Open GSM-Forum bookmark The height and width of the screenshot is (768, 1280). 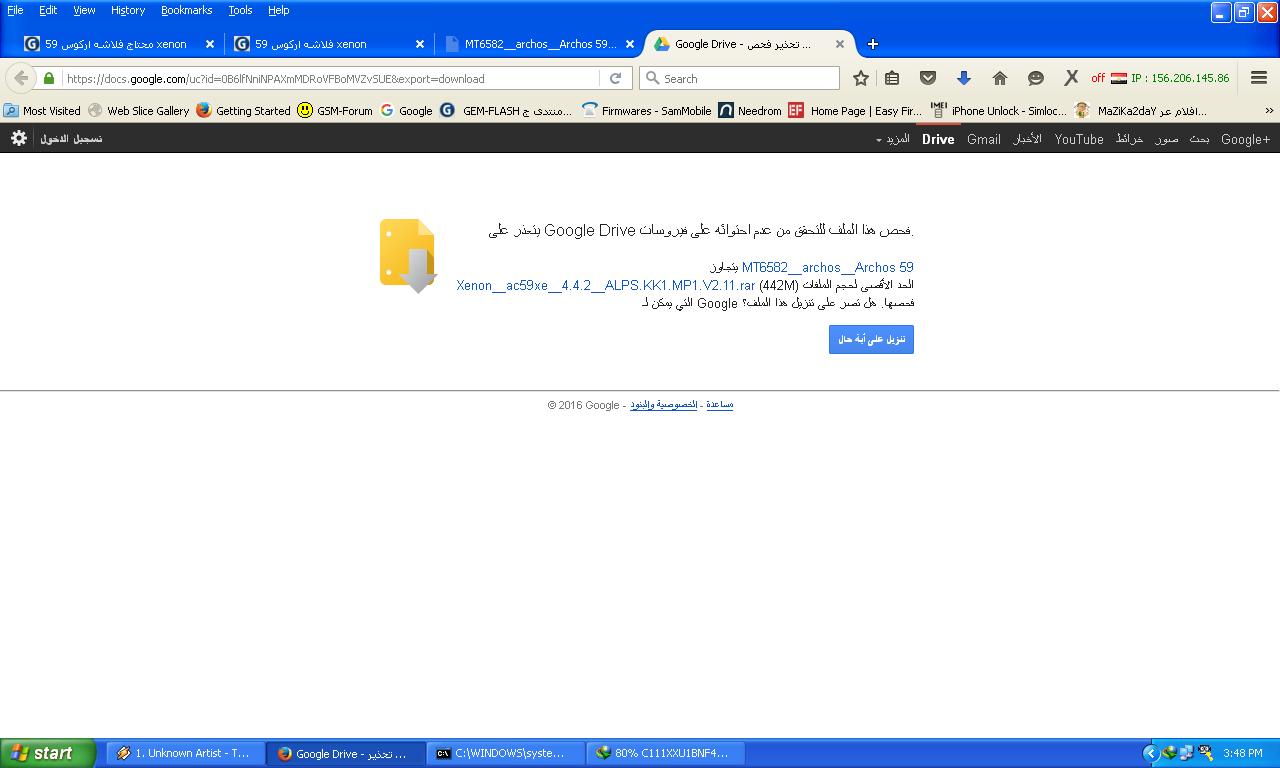coord(335,111)
